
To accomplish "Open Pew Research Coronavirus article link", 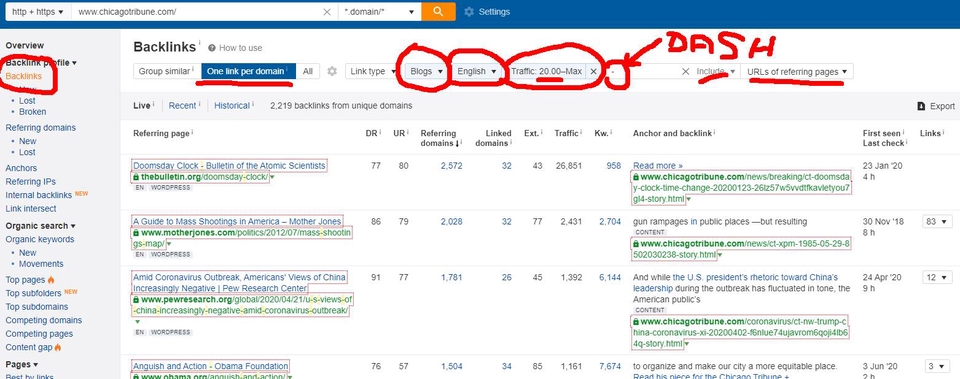I will tap(239, 282).
